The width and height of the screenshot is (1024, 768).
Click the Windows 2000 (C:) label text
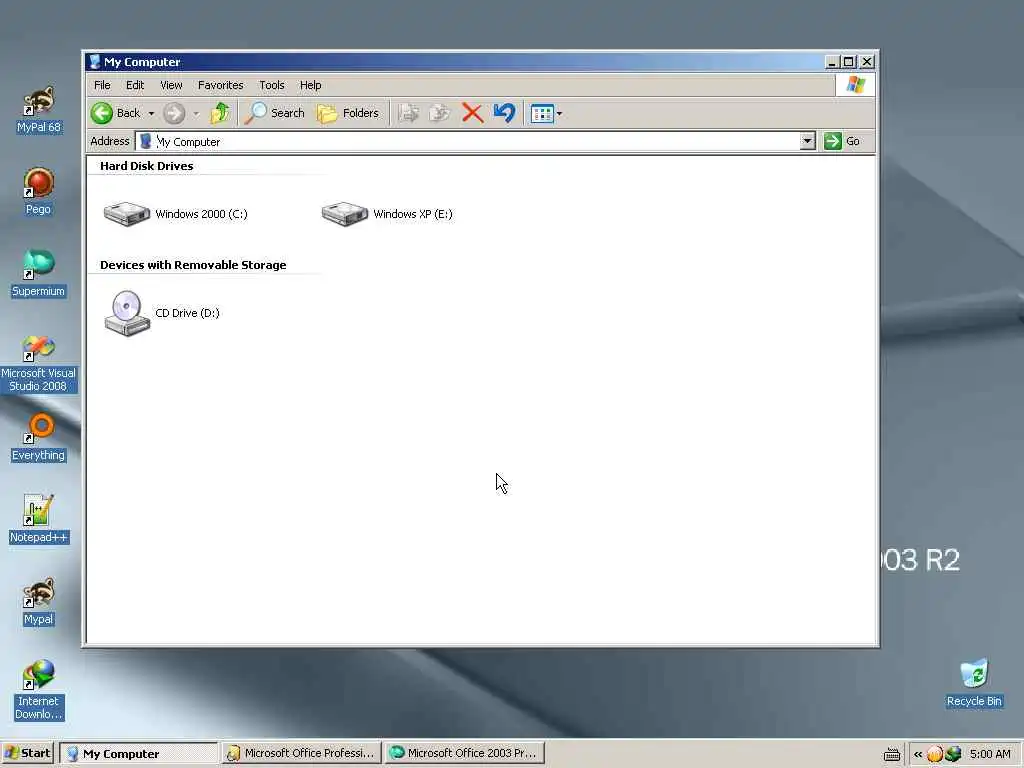click(201, 214)
